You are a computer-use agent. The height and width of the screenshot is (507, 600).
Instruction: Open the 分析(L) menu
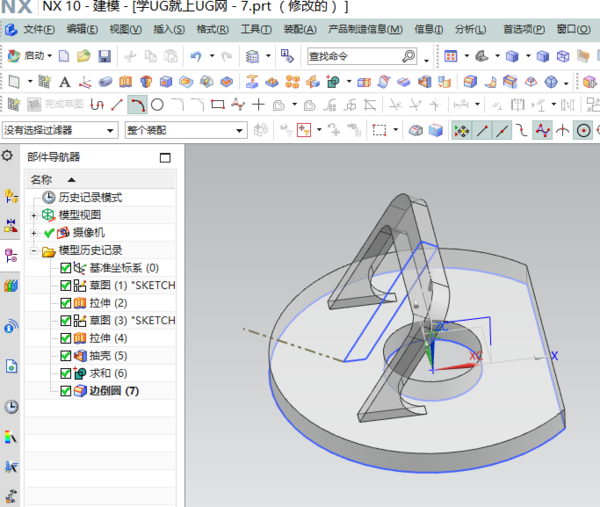(470, 29)
